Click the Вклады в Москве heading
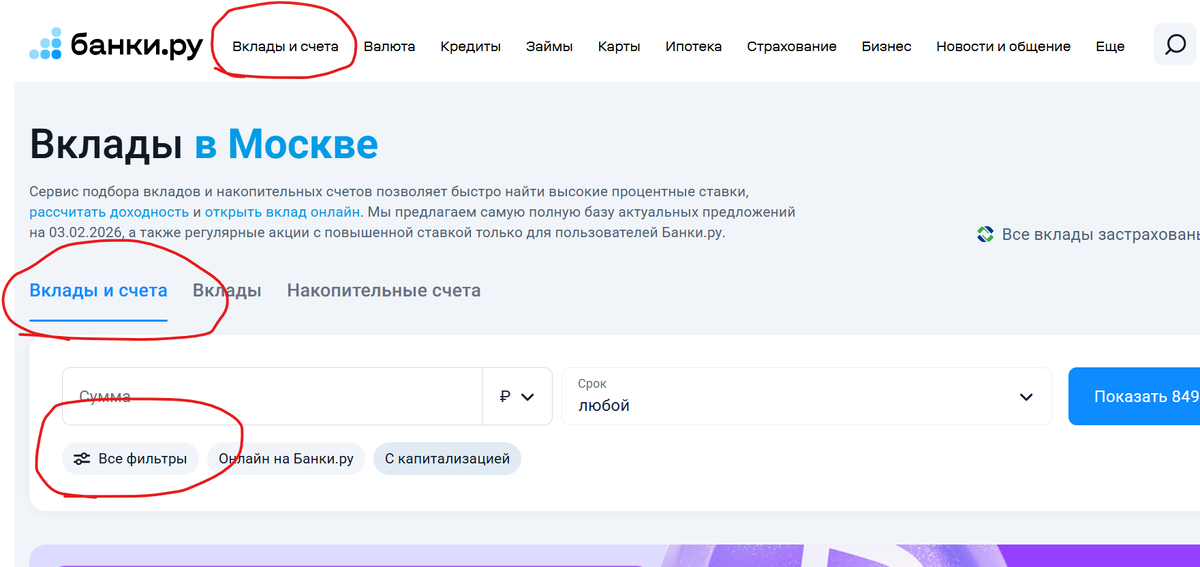1200x567 pixels. click(204, 145)
